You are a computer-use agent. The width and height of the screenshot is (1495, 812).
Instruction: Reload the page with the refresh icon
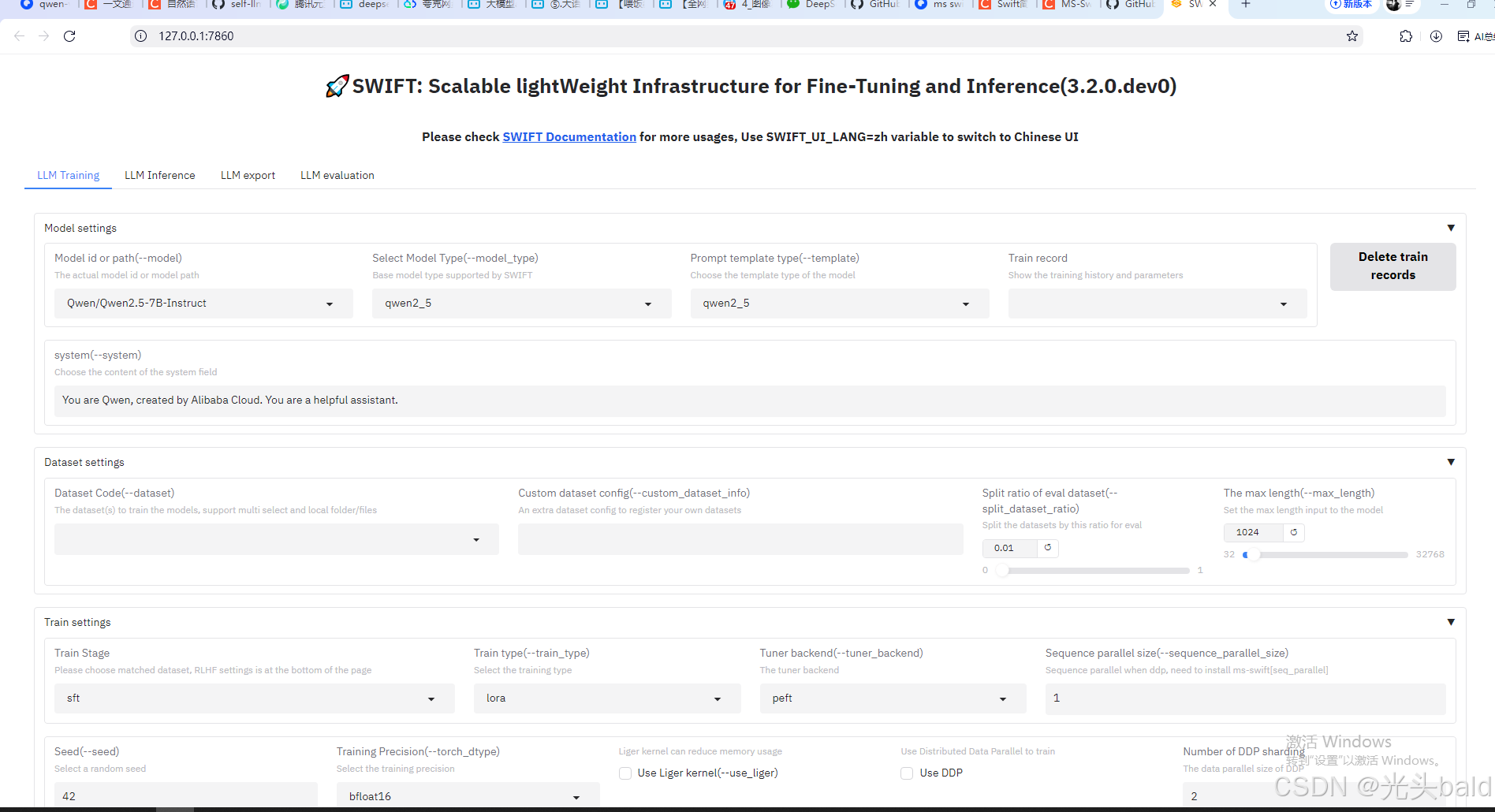[69, 36]
